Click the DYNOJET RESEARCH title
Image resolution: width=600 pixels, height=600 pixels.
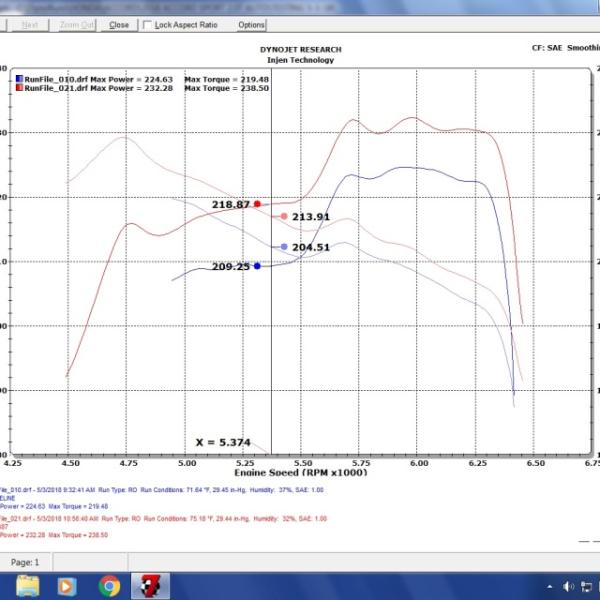pos(300,49)
